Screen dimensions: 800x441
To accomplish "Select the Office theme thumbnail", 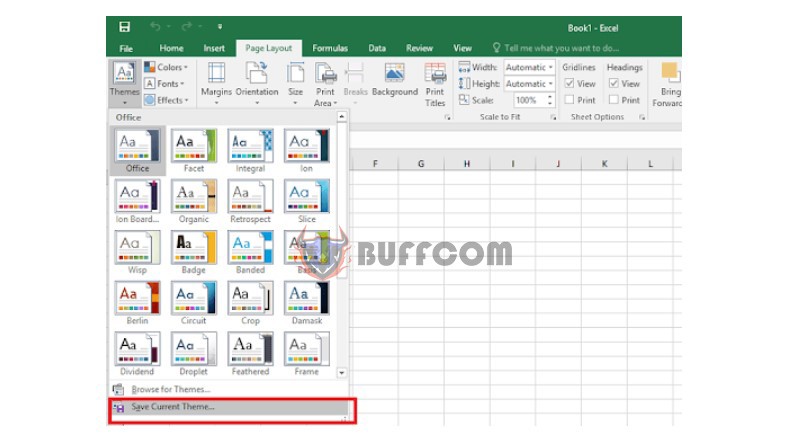I will (137, 150).
